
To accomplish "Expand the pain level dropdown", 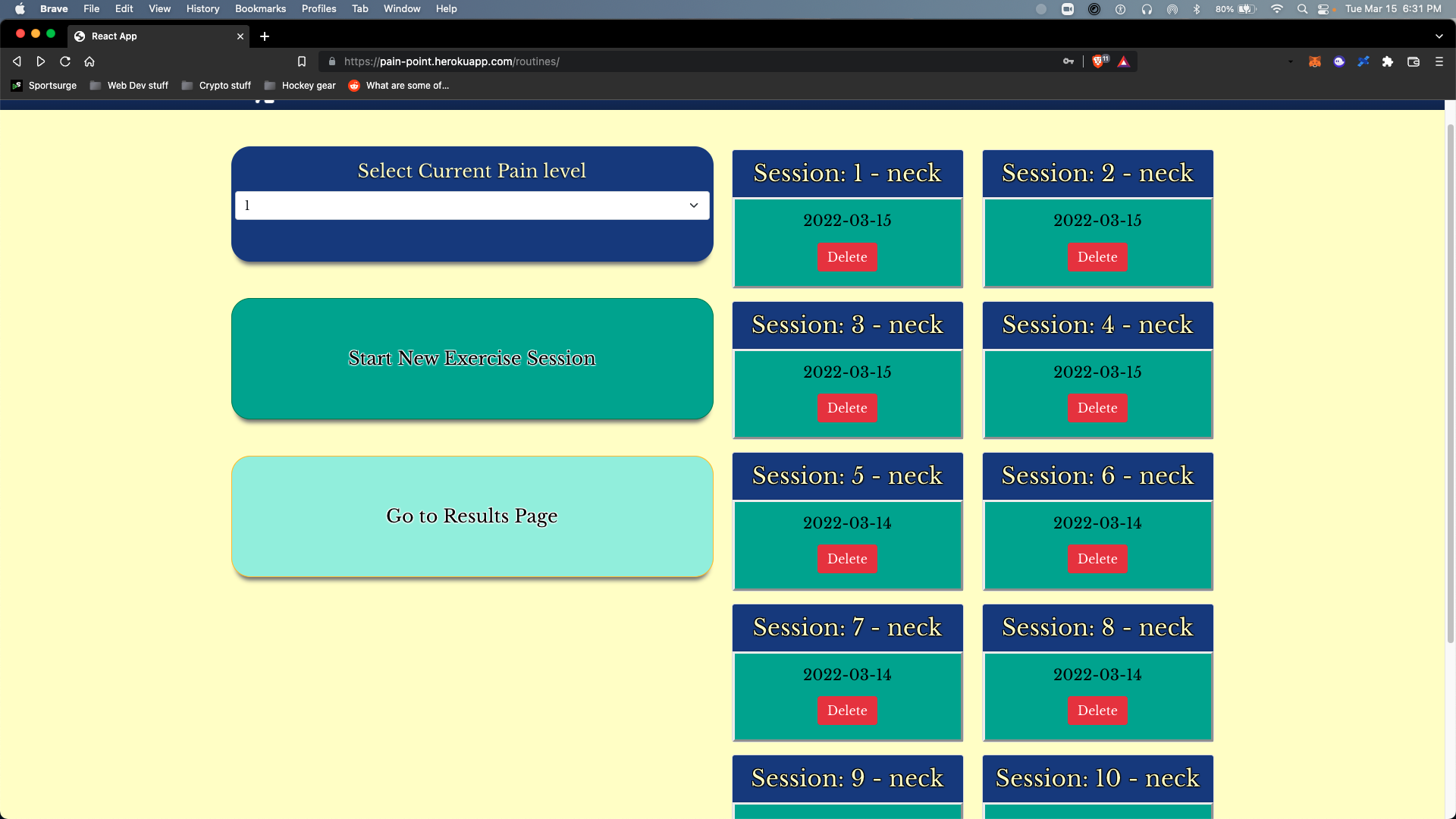I will [x=472, y=206].
